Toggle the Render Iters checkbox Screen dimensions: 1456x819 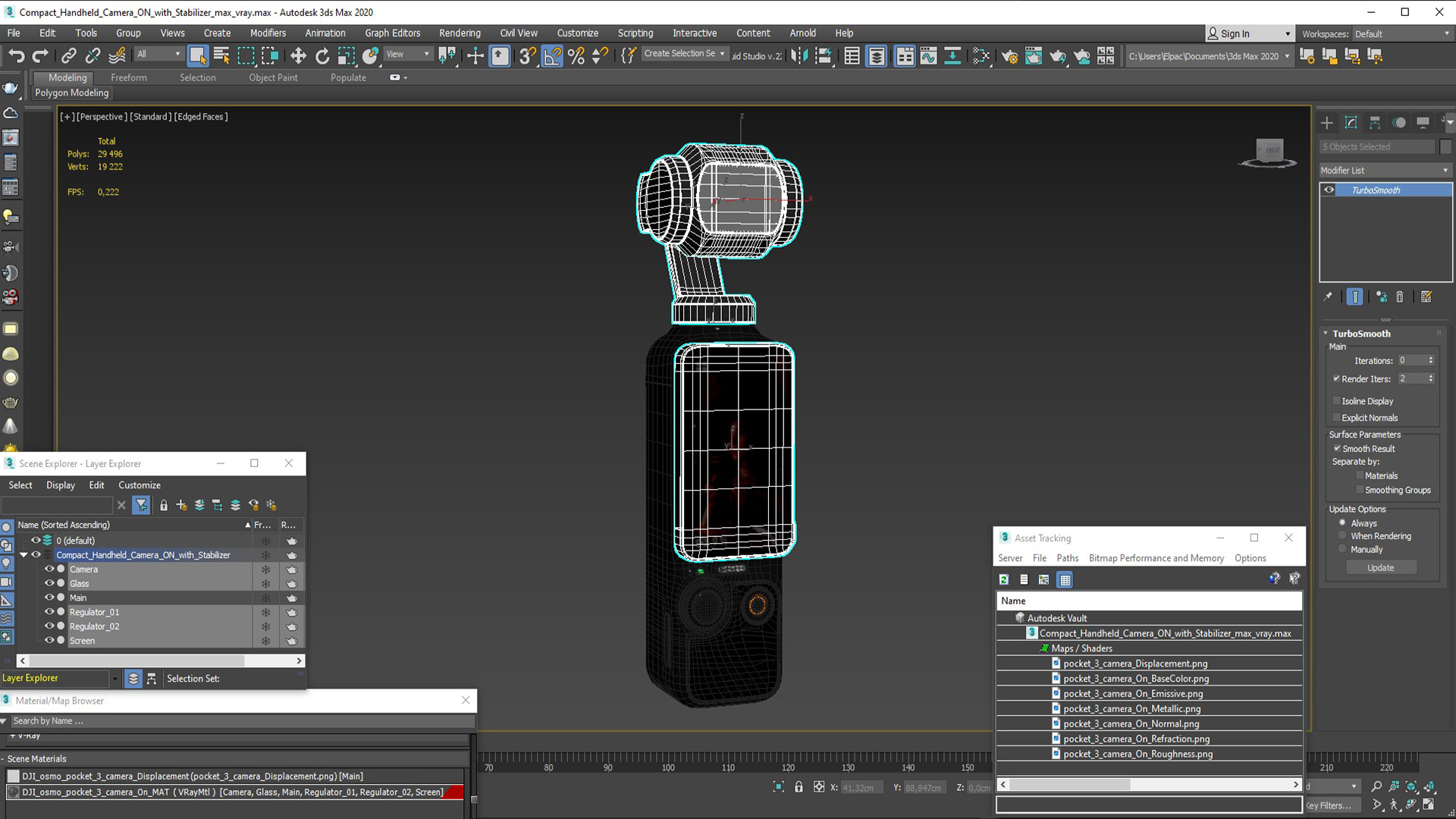tap(1336, 378)
